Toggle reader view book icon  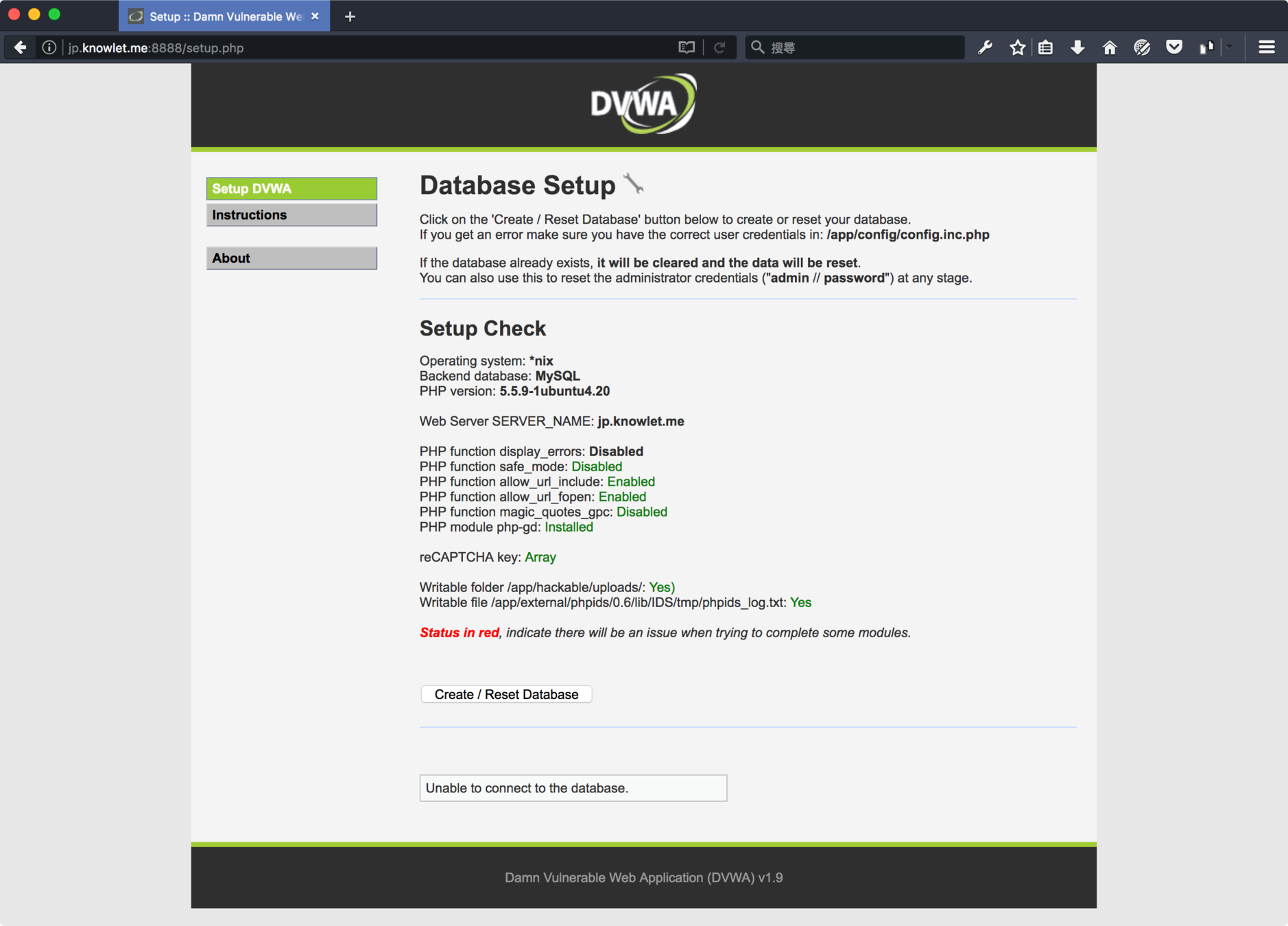pos(687,47)
